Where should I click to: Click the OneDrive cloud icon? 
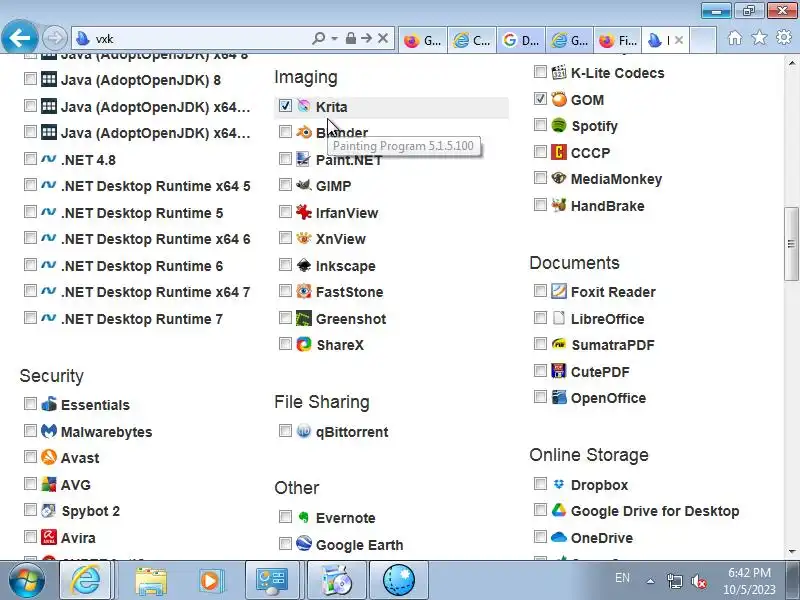[x=559, y=537]
